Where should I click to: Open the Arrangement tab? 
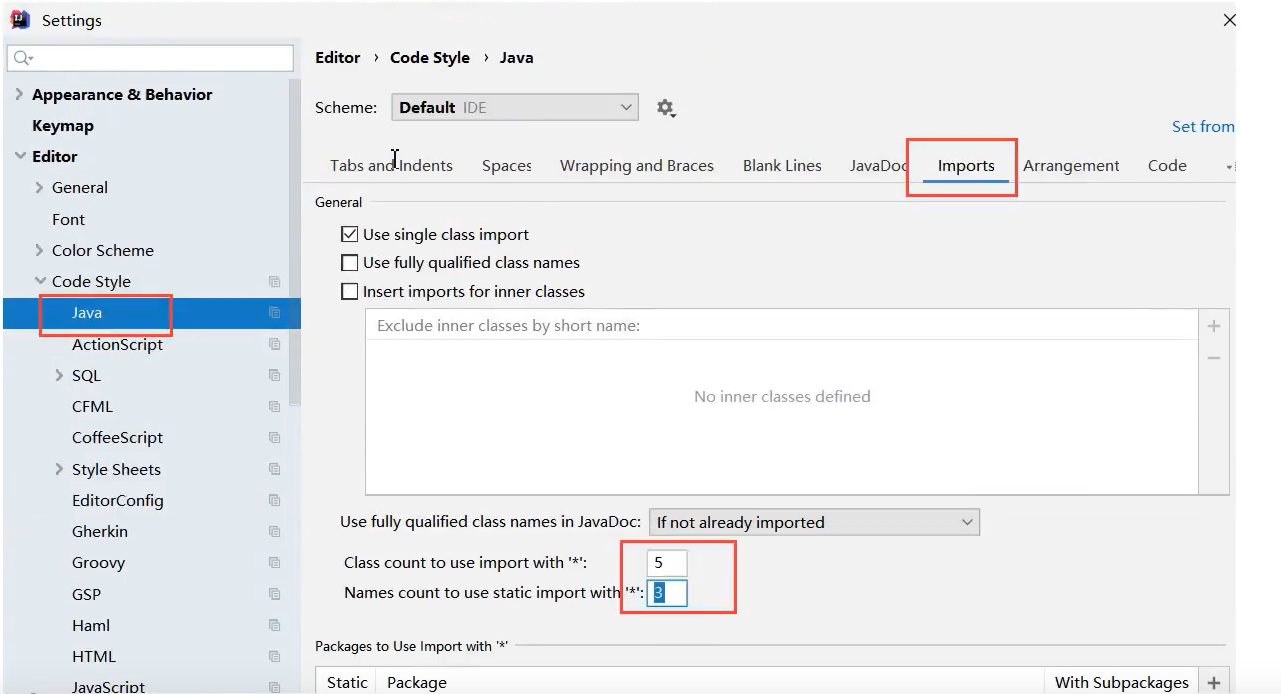(1071, 166)
